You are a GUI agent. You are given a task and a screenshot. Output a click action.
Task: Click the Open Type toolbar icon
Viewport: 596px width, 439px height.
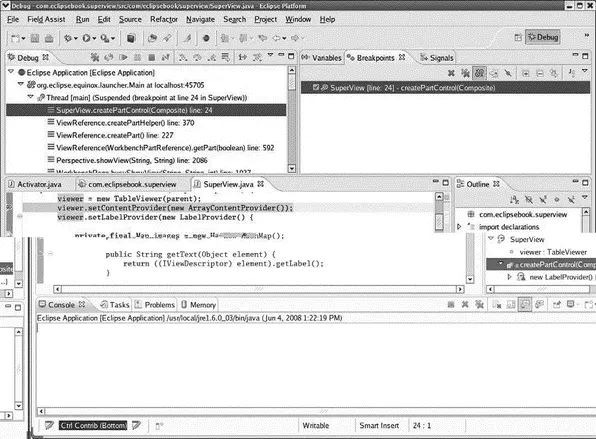tap(152, 38)
